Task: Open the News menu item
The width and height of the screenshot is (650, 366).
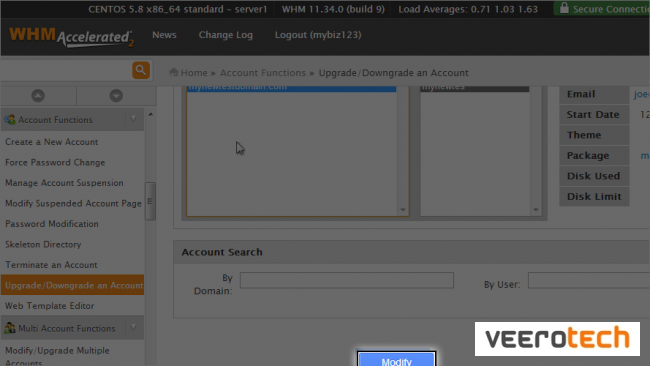Action: pos(164,35)
